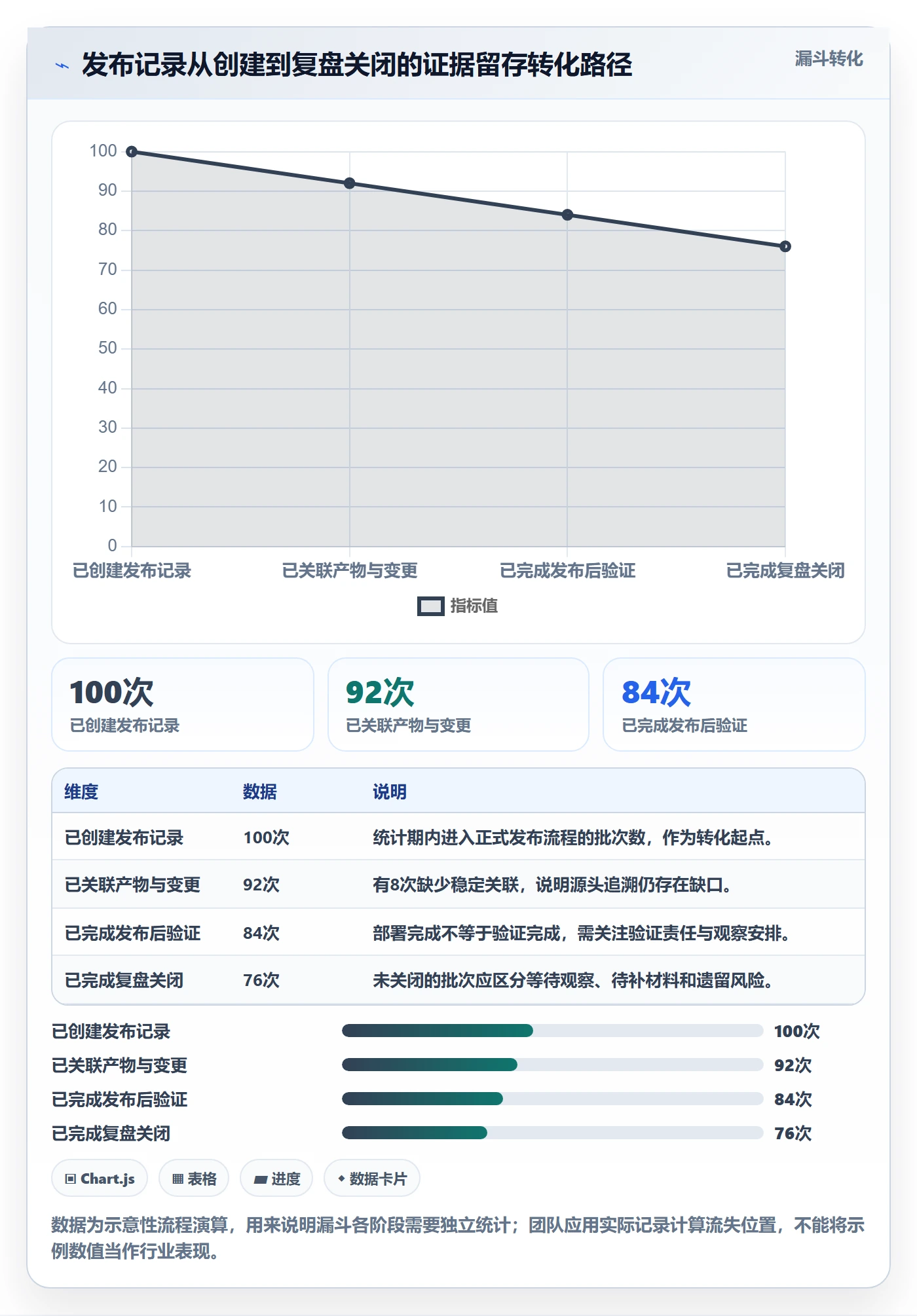Click the 漏斗转化 tag in the header
The image size is (917, 1316).
tap(829, 59)
